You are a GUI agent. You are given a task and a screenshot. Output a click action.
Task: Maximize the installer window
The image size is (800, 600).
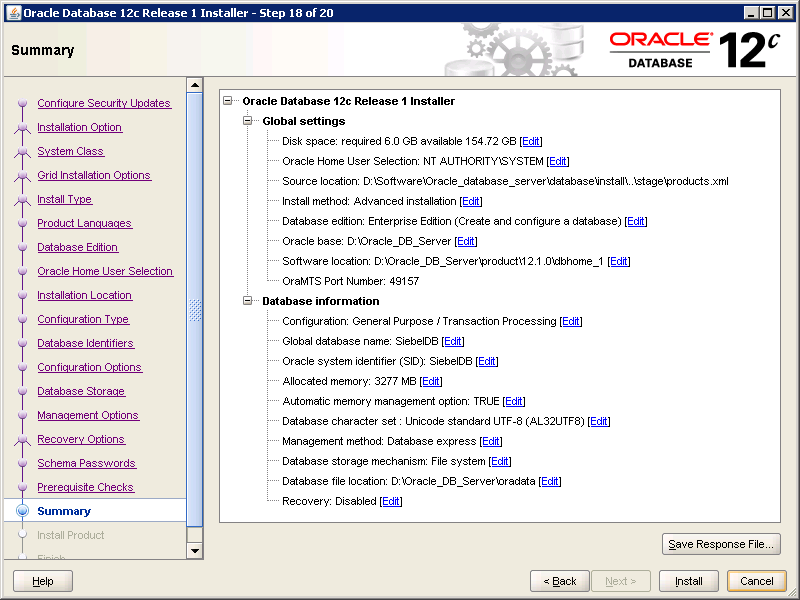767,13
